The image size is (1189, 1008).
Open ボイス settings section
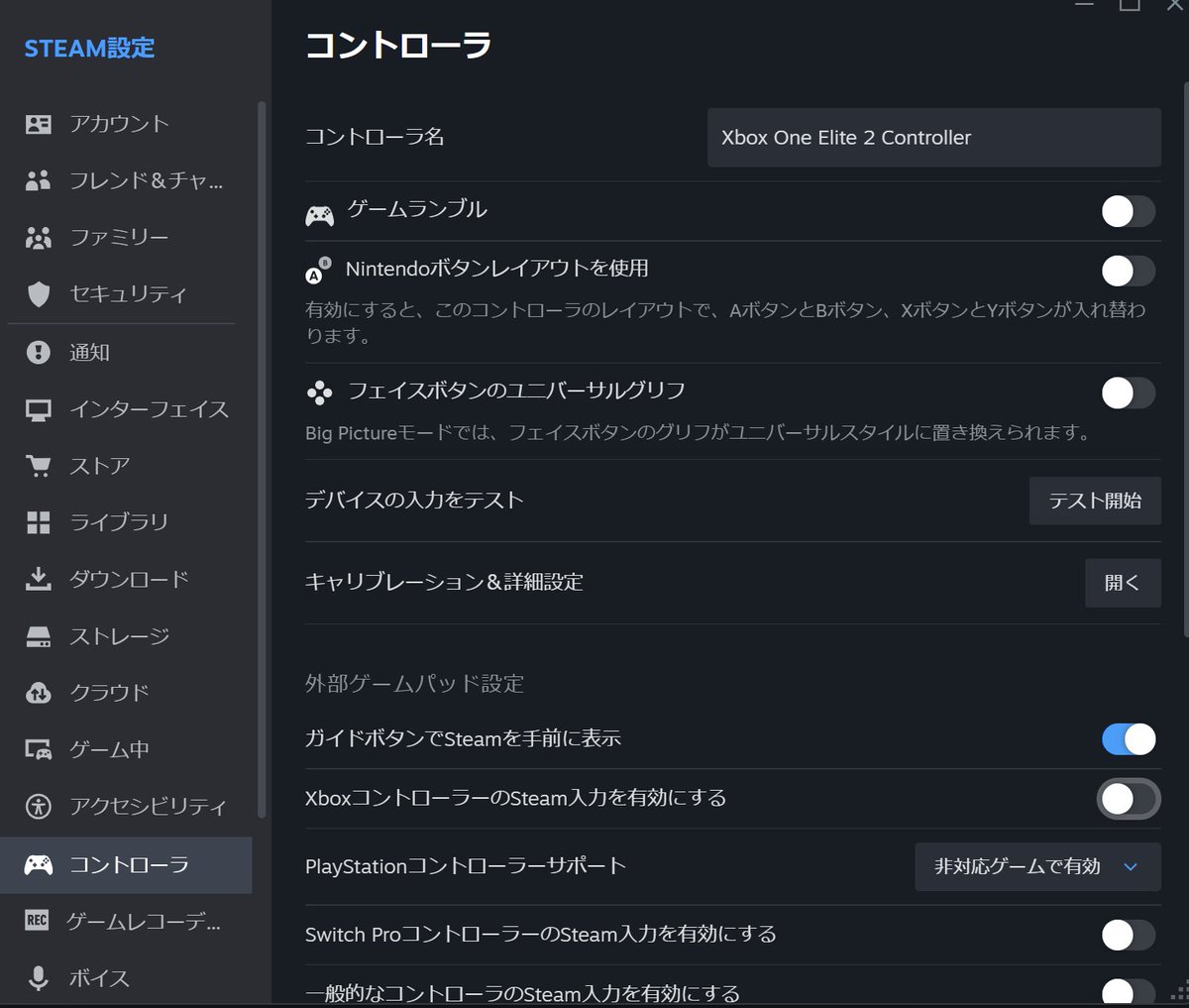[x=126, y=978]
